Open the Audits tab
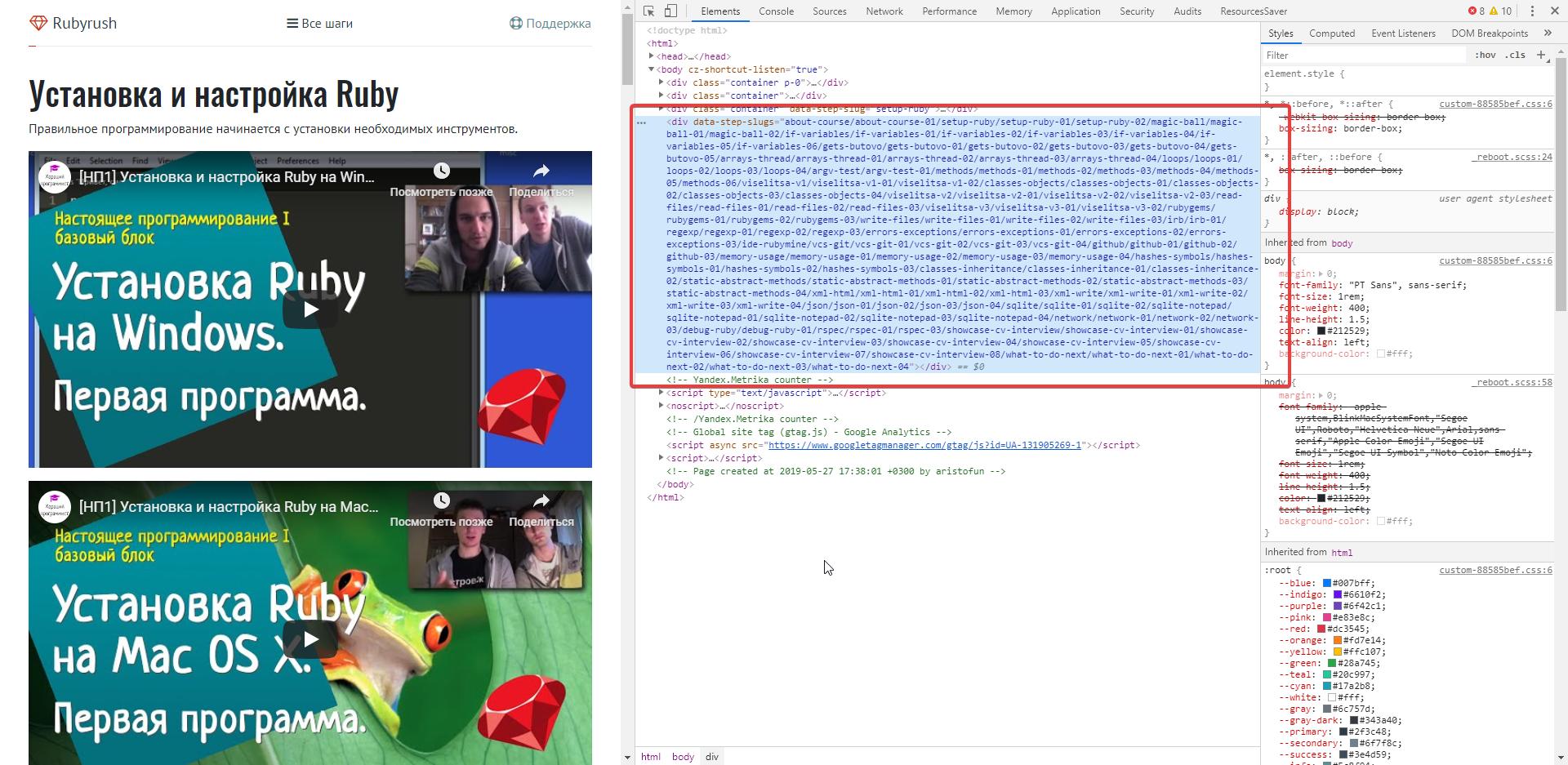 [x=1187, y=11]
